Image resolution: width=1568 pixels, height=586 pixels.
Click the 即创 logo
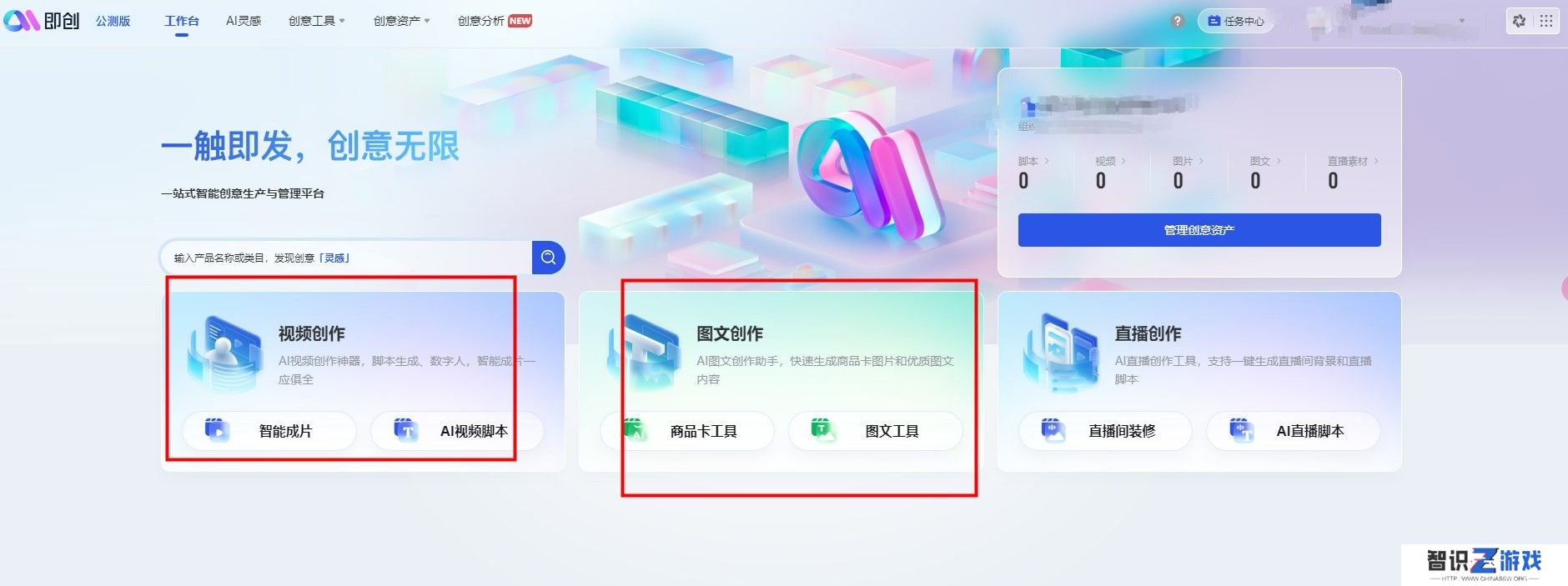click(x=42, y=21)
